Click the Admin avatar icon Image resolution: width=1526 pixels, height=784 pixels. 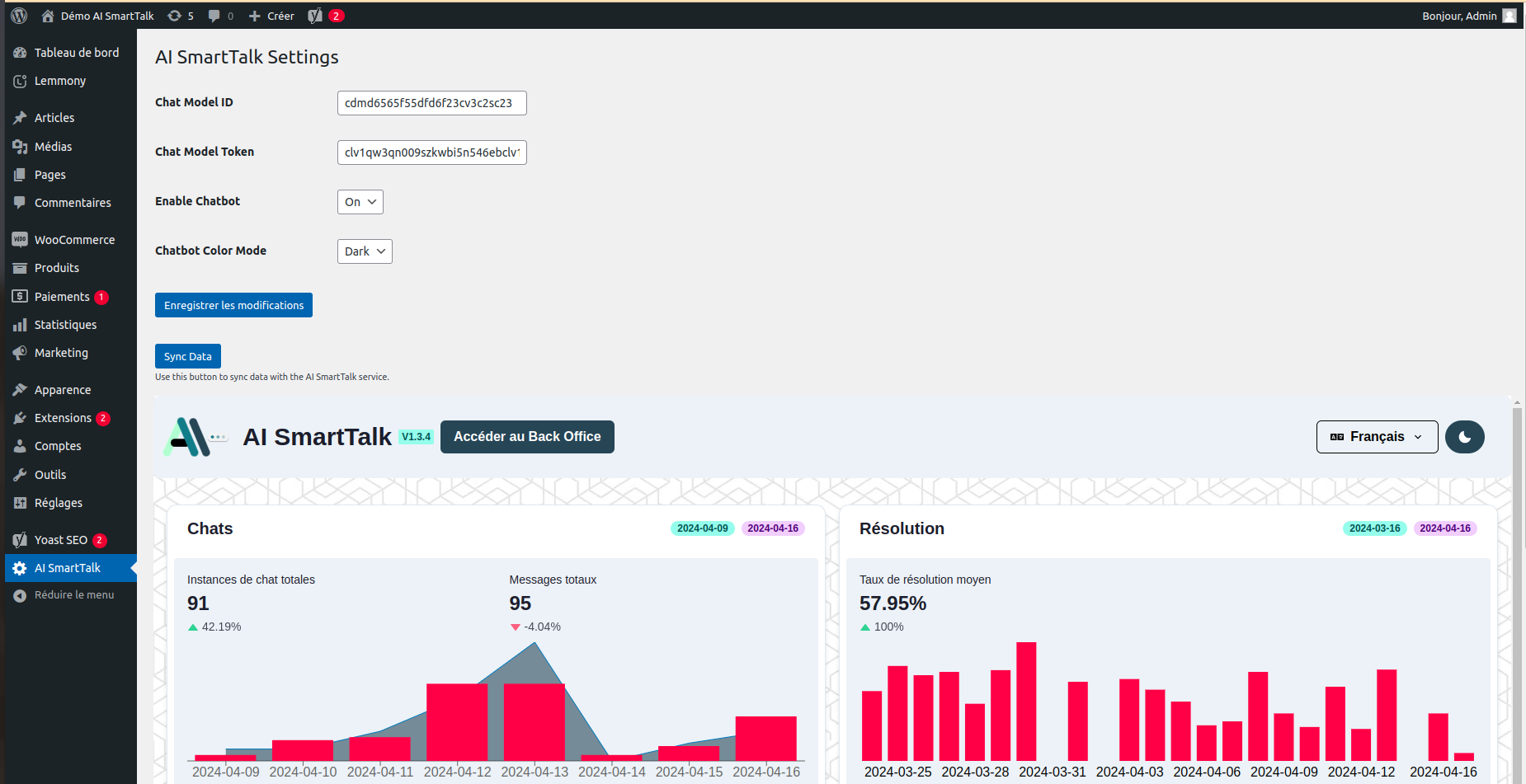(x=1510, y=16)
